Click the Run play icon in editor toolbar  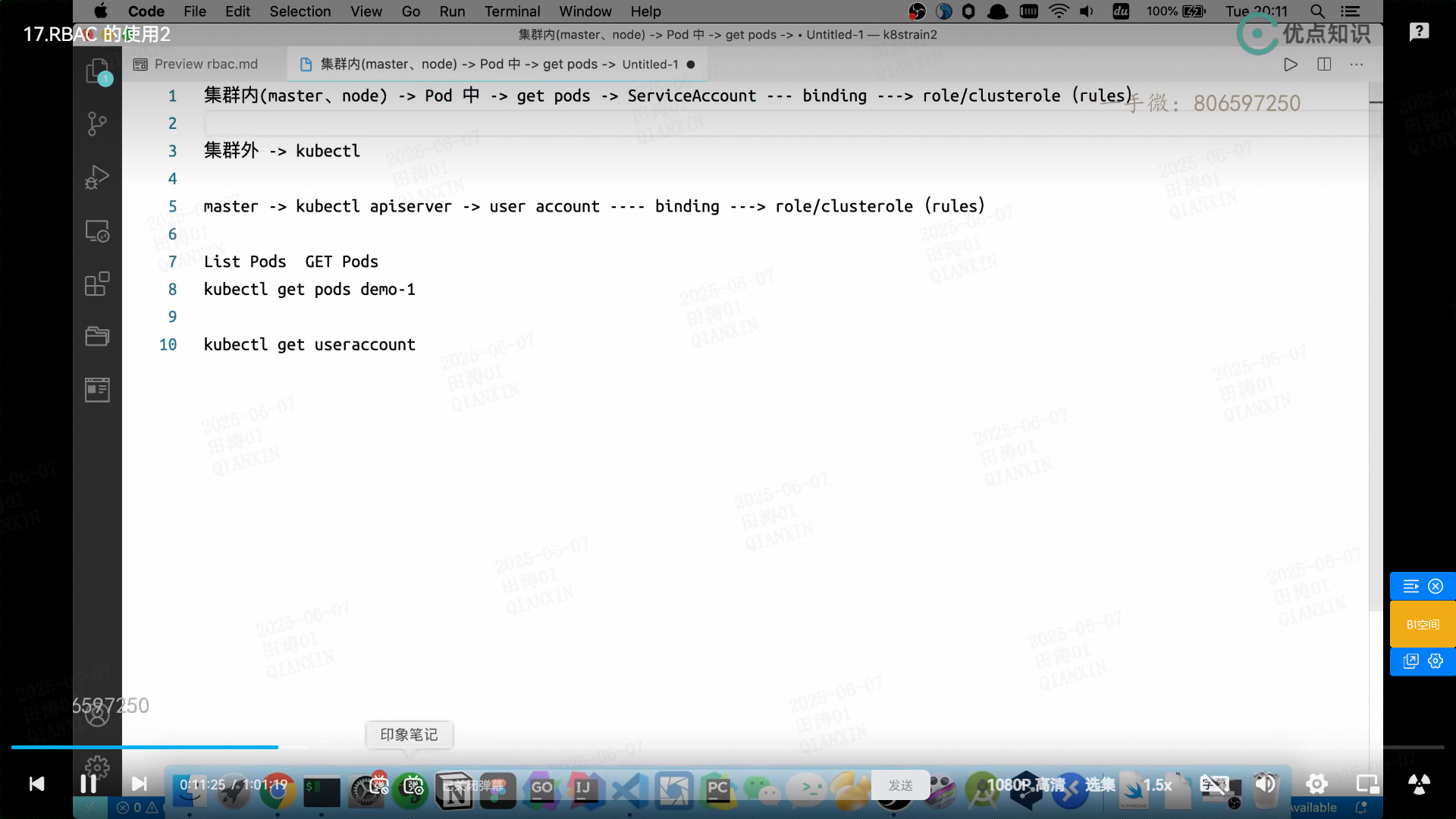click(1291, 64)
